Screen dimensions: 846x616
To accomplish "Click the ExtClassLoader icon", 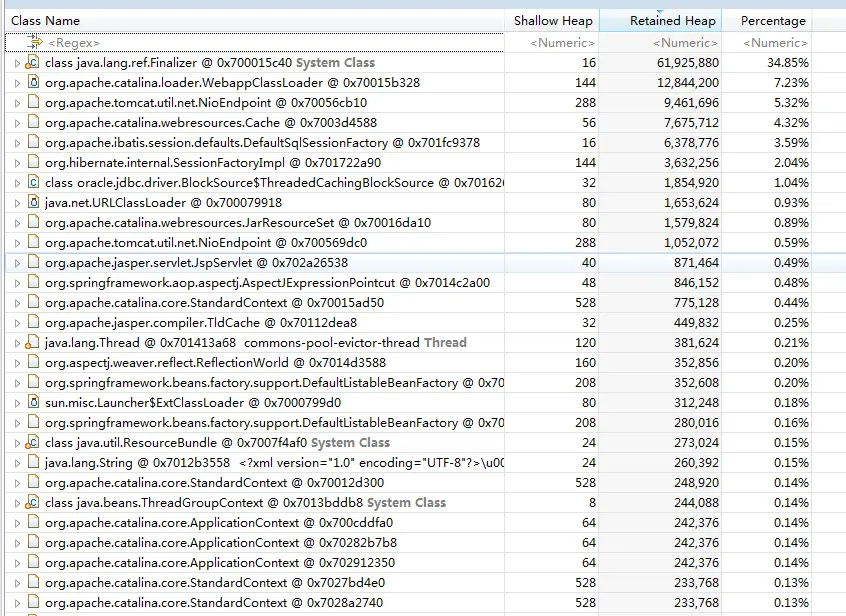I will click(33, 402).
